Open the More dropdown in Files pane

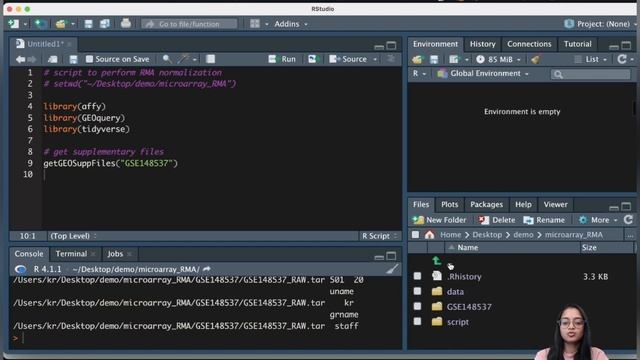(x=598, y=220)
